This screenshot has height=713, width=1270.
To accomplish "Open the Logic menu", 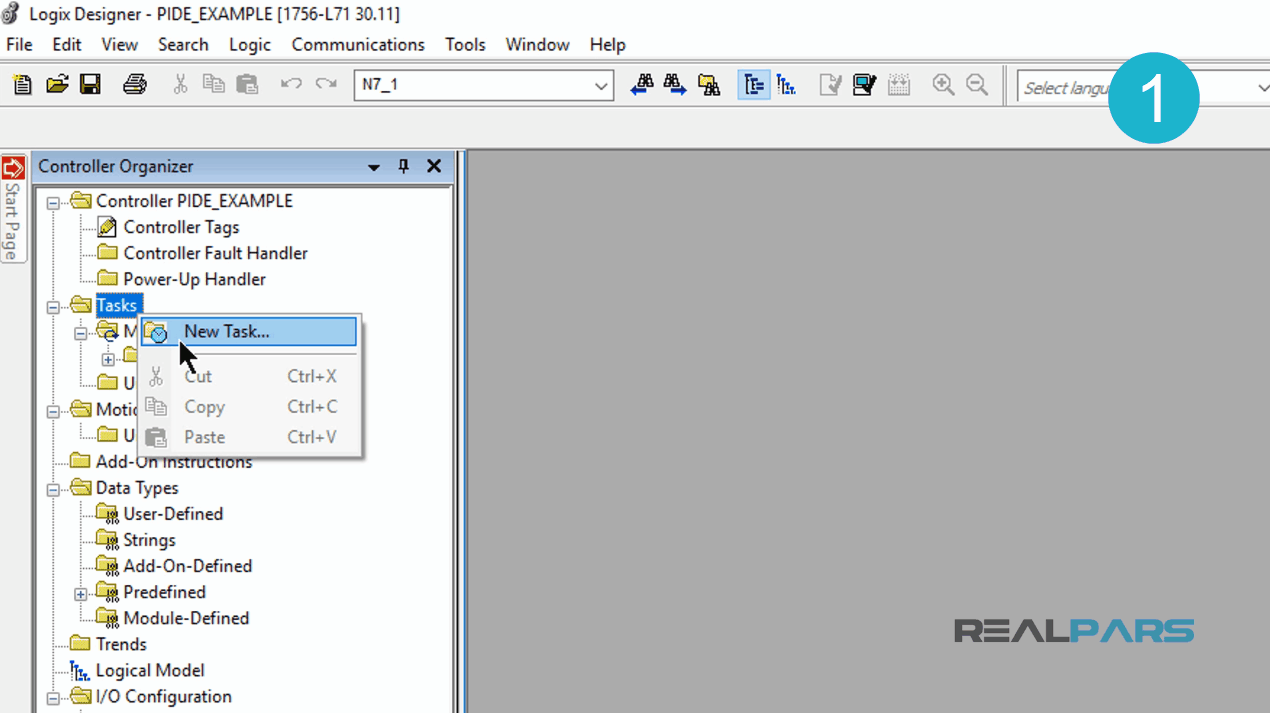I will tap(249, 44).
